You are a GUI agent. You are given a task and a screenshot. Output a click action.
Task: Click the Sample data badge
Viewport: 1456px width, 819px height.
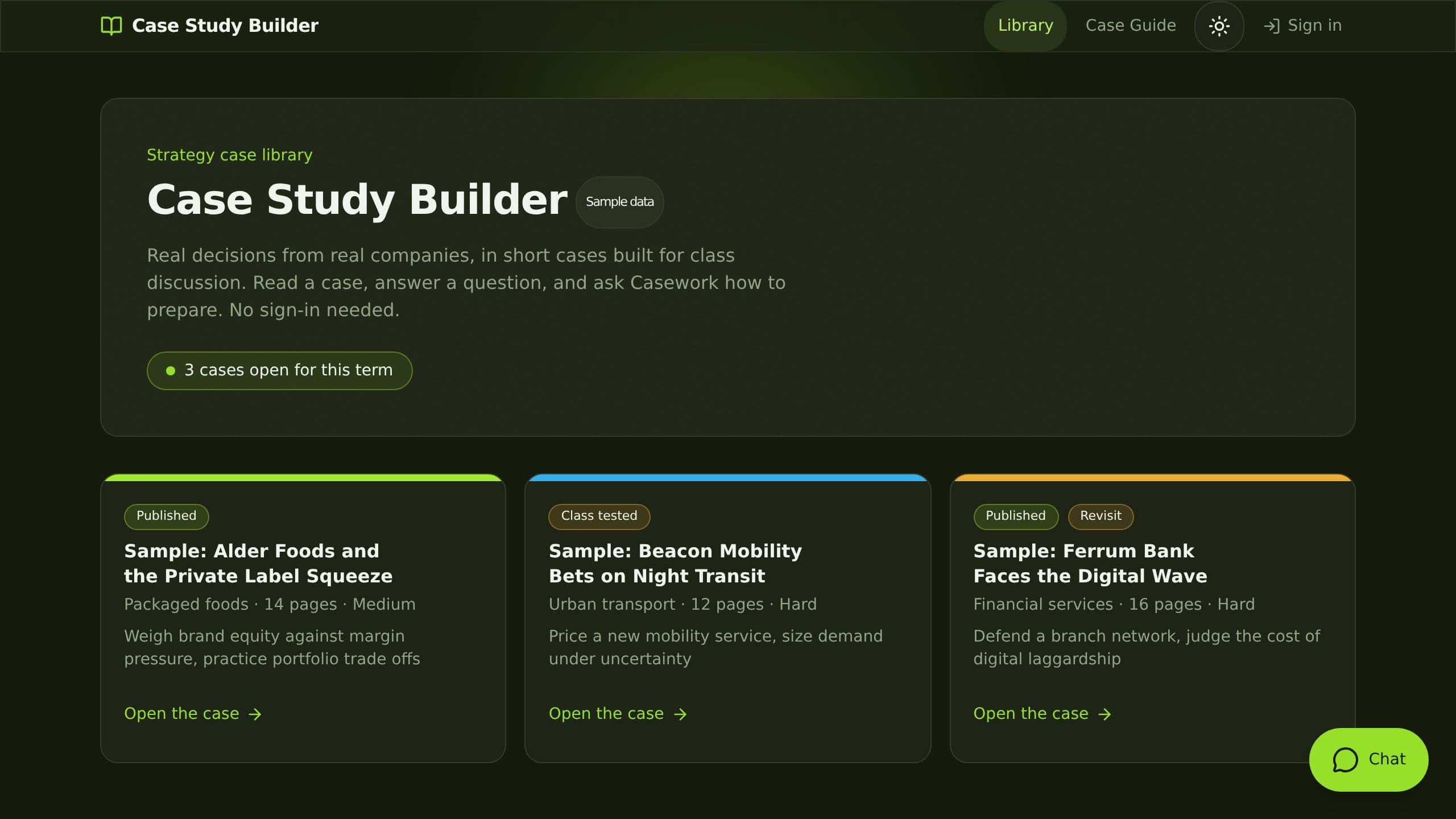[619, 202]
